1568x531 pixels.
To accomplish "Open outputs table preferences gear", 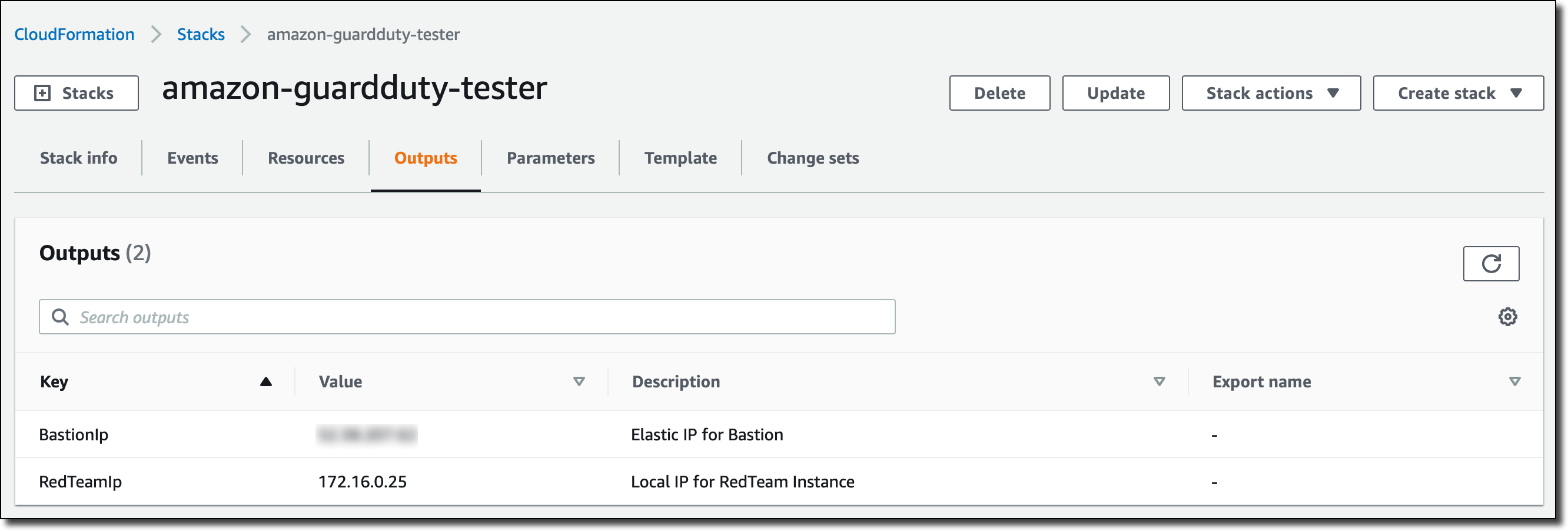I will pos(1508,317).
